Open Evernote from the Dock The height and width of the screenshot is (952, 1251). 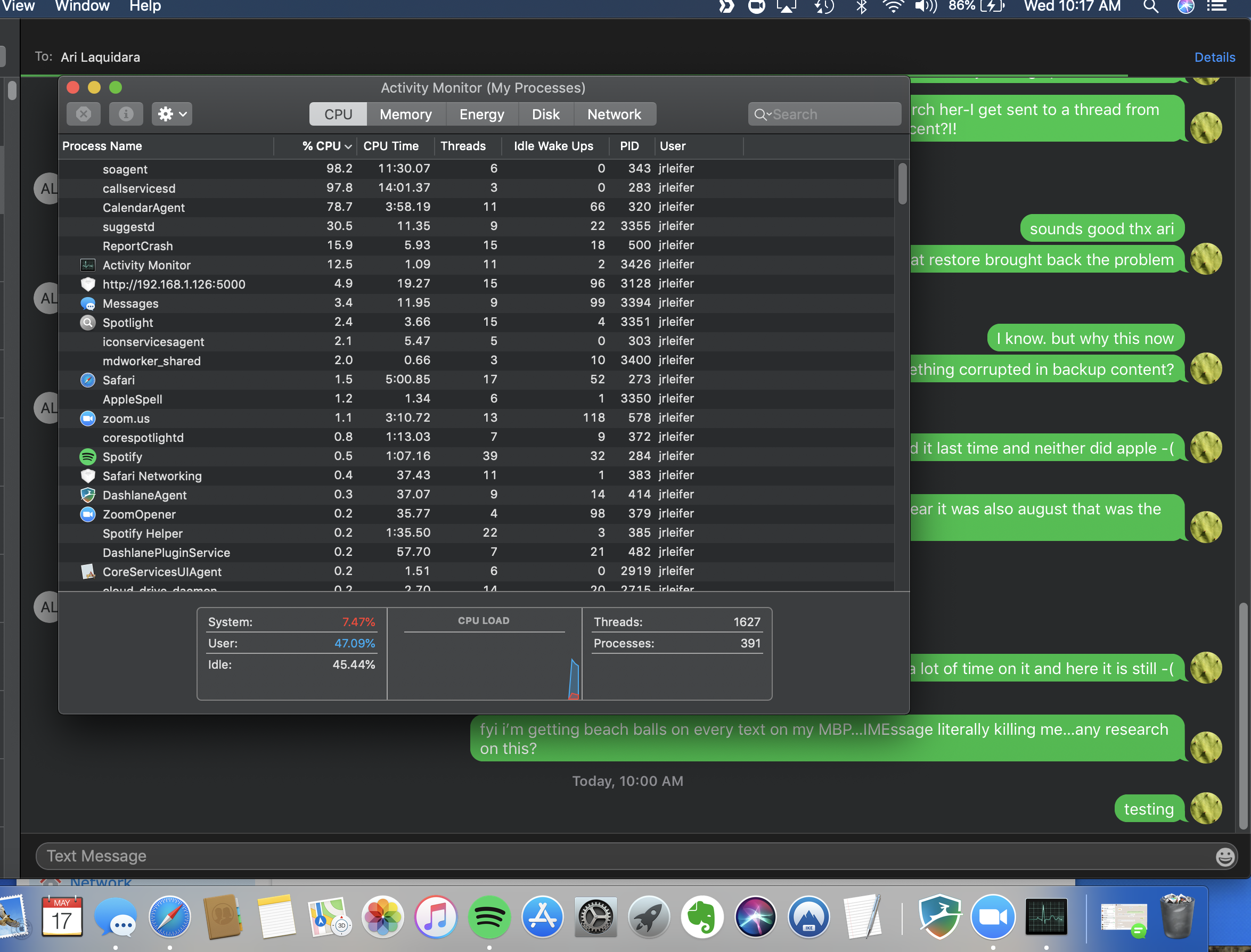point(702,917)
